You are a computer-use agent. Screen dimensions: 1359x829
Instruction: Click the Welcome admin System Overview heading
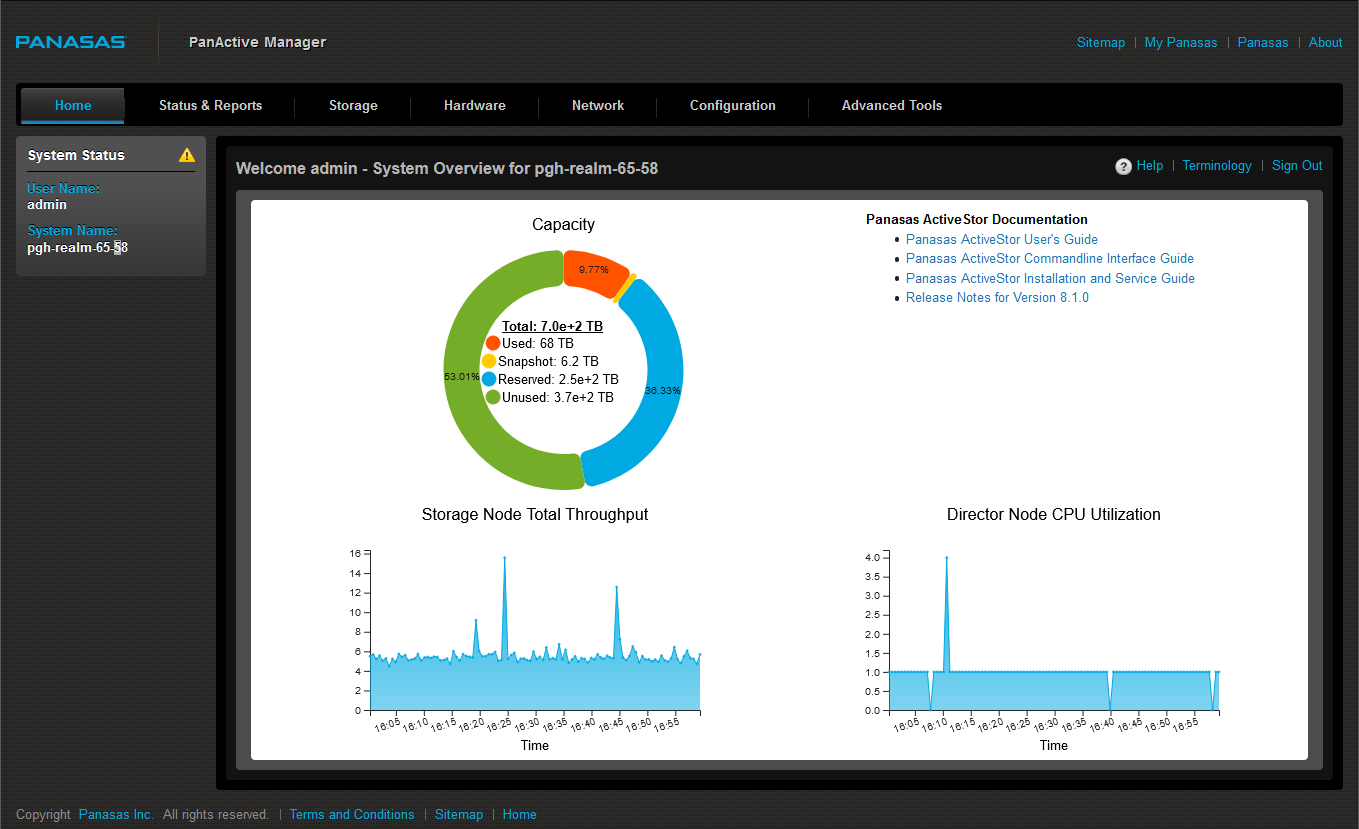tap(447, 168)
